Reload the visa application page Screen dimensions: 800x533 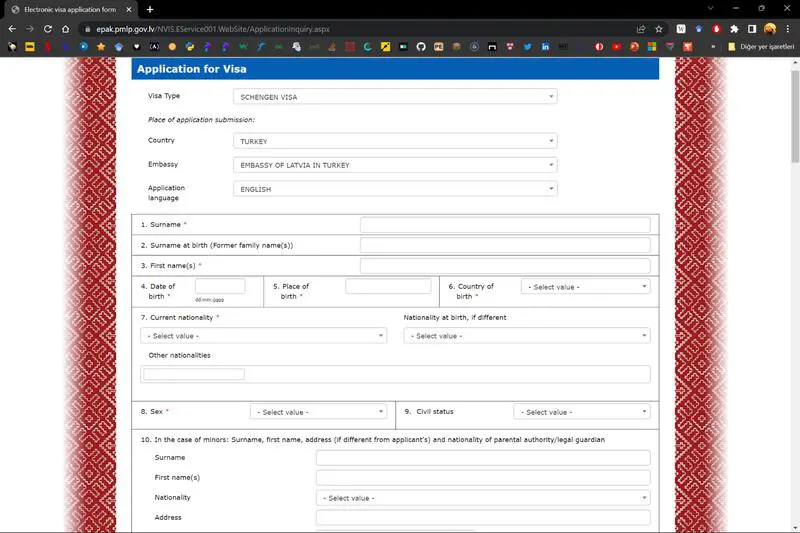point(54,29)
